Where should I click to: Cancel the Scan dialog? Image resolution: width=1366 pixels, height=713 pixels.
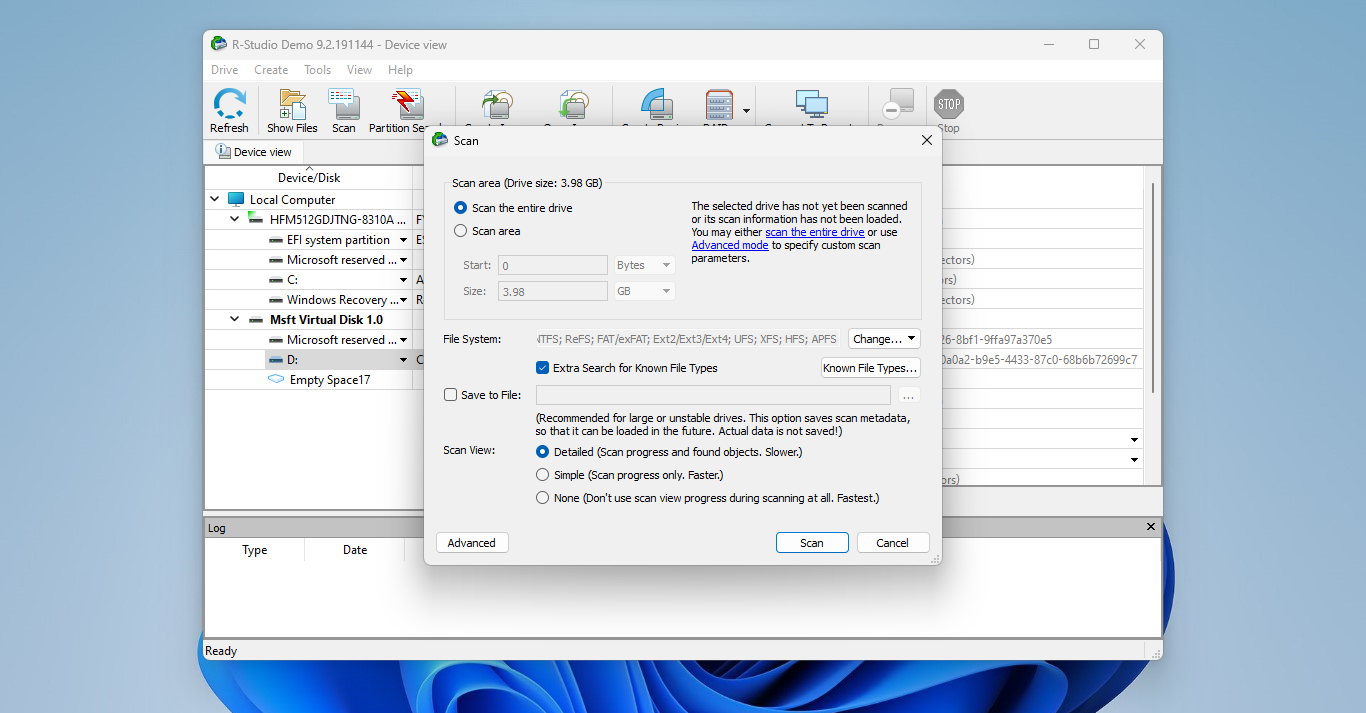[x=893, y=543]
